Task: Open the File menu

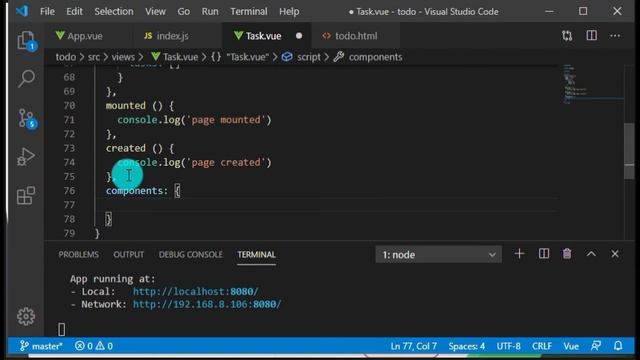Action: pyautogui.click(x=47, y=11)
